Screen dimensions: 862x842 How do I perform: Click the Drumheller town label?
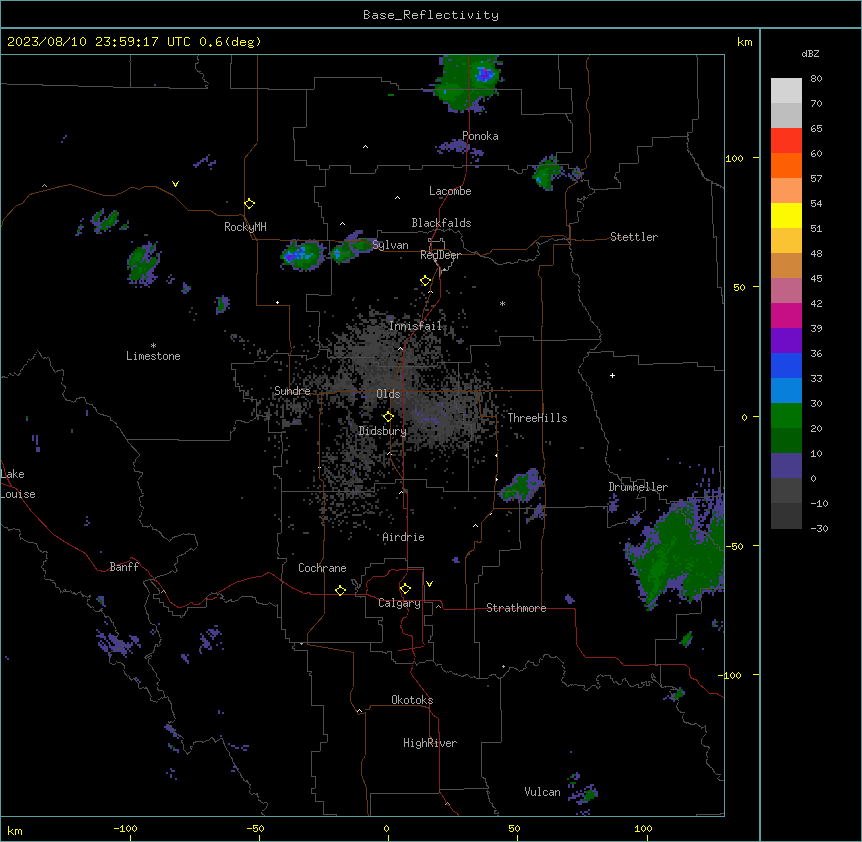pyautogui.click(x=638, y=487)
